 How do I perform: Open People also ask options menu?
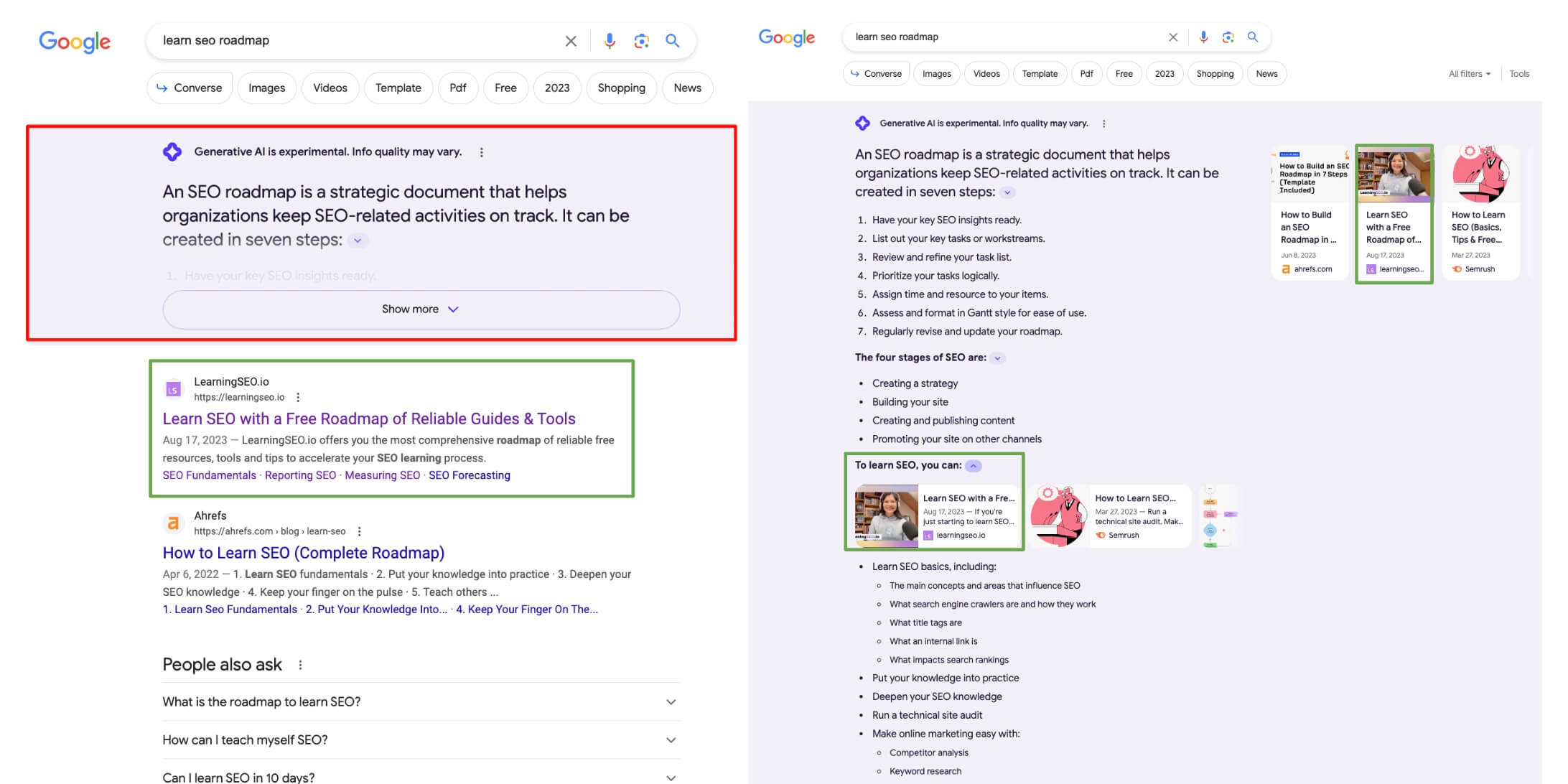(301, 665)
